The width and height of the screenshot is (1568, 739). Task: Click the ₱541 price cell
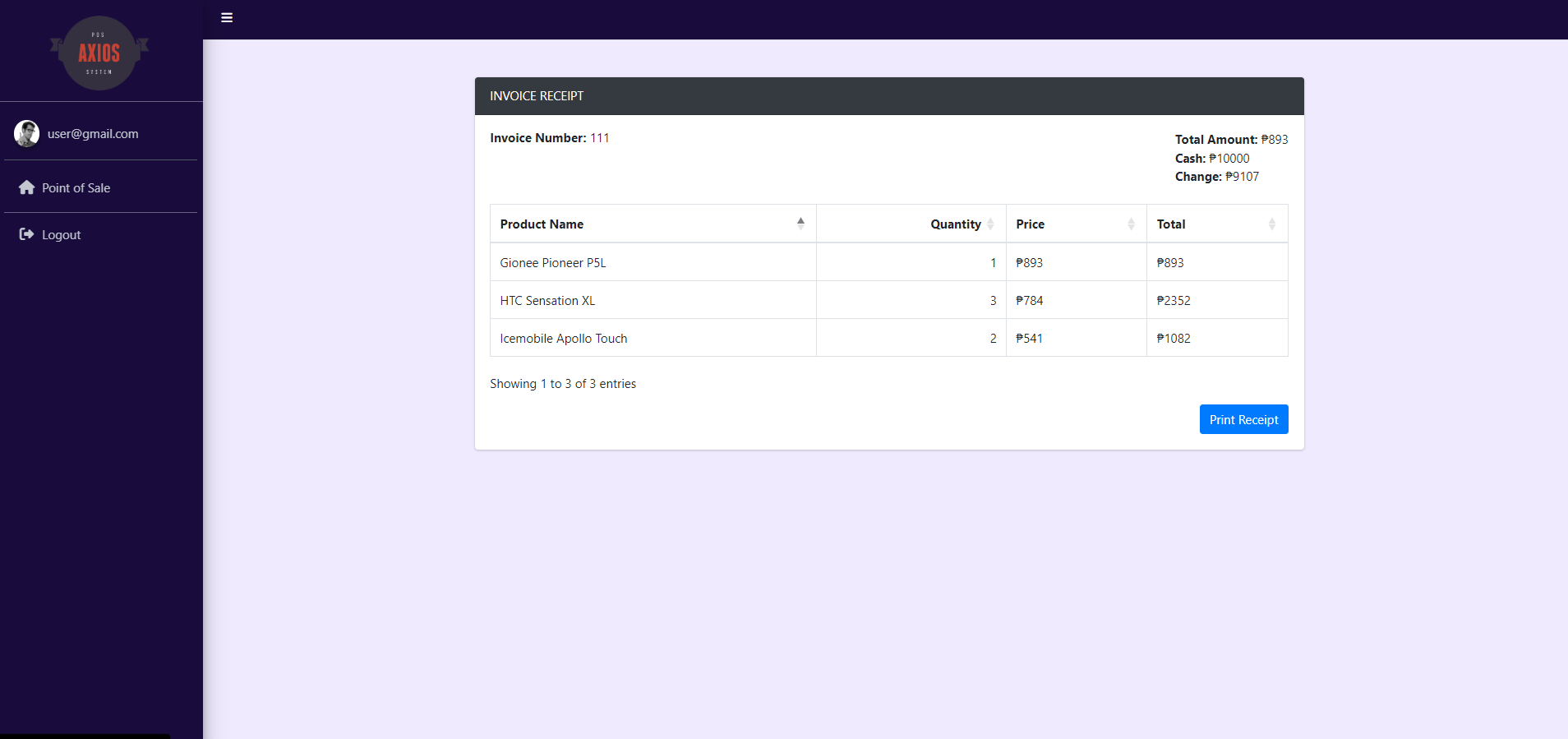(x=1076, y=338)
